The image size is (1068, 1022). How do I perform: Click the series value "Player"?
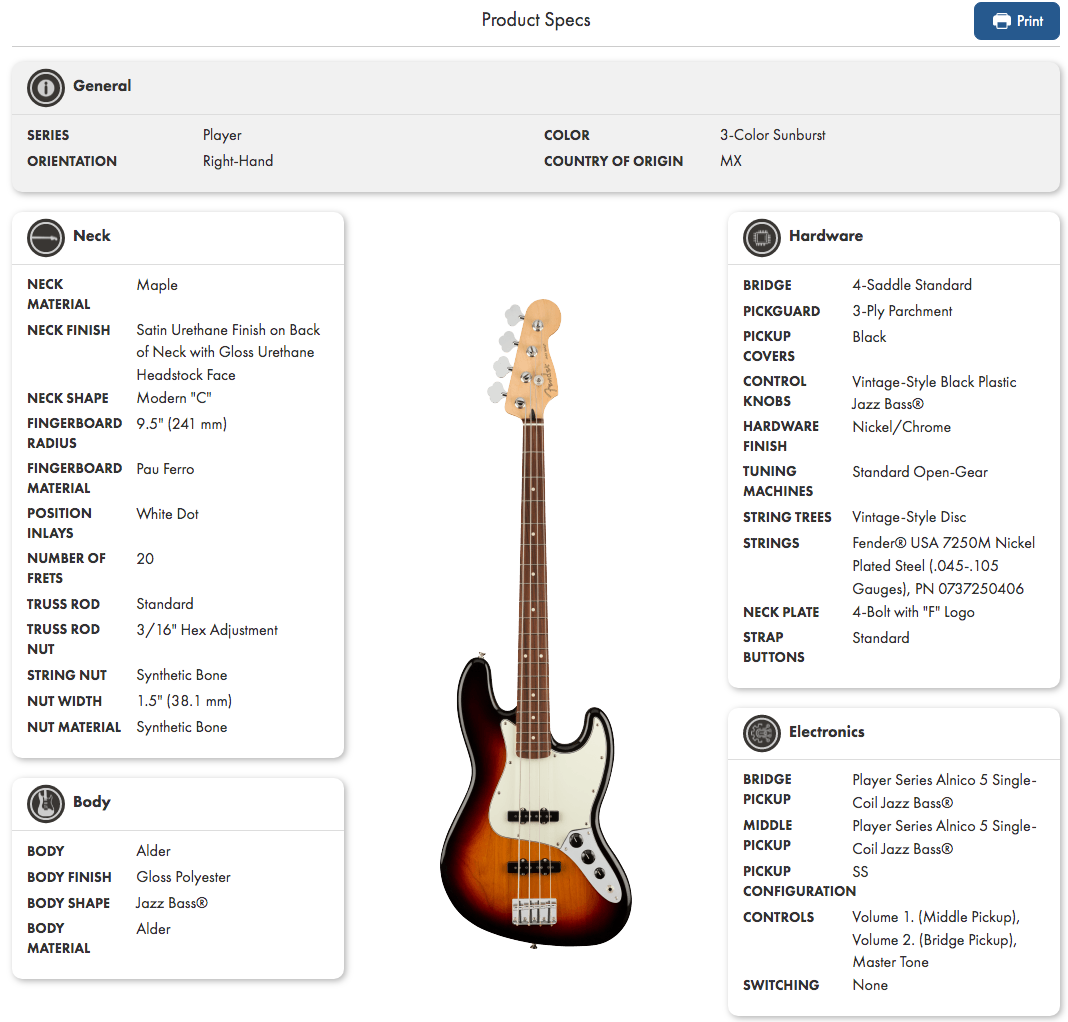[222, 135]
